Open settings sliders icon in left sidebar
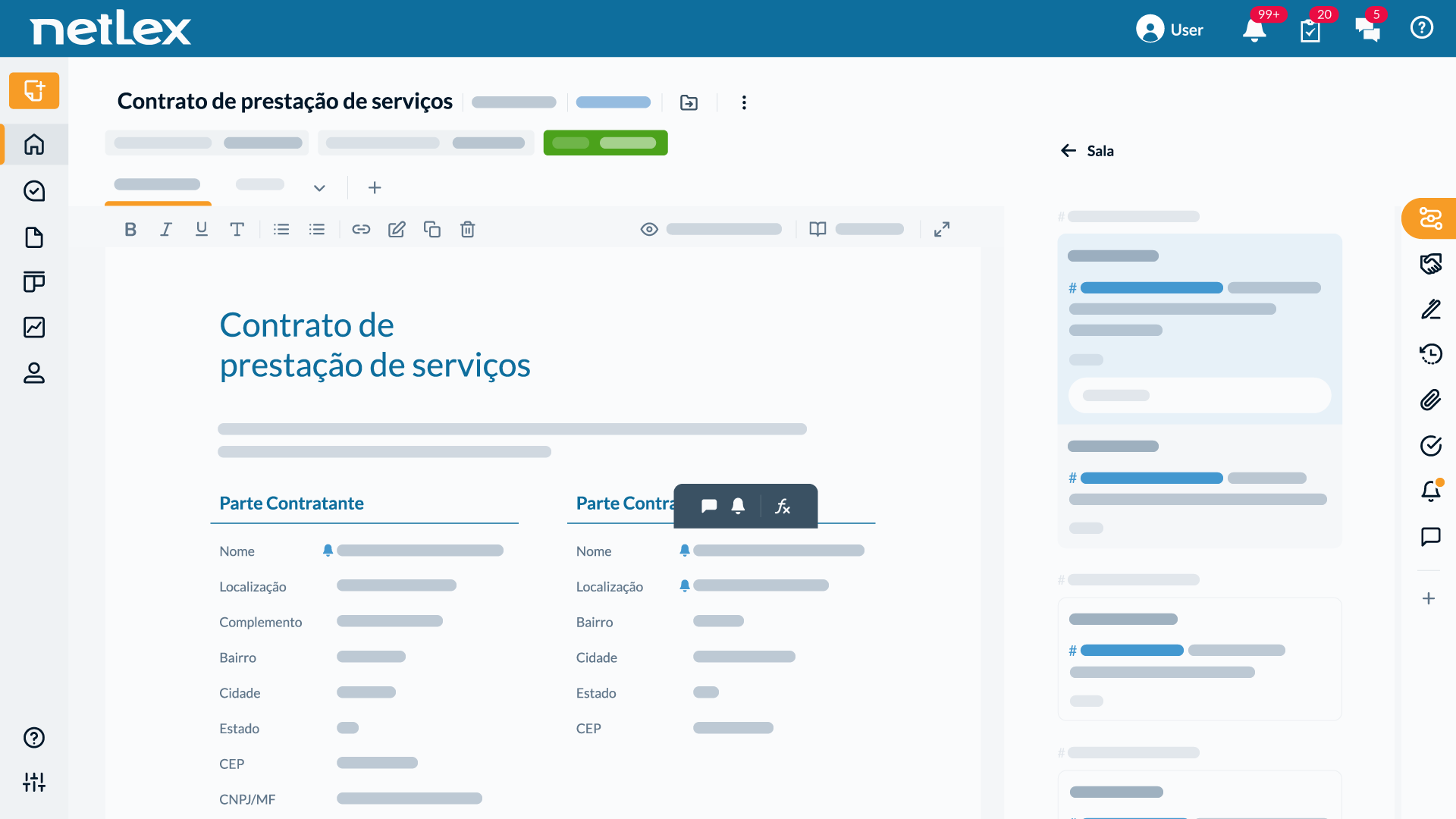Viewport: 1456px width, 819px height. [x=34, y=782]
